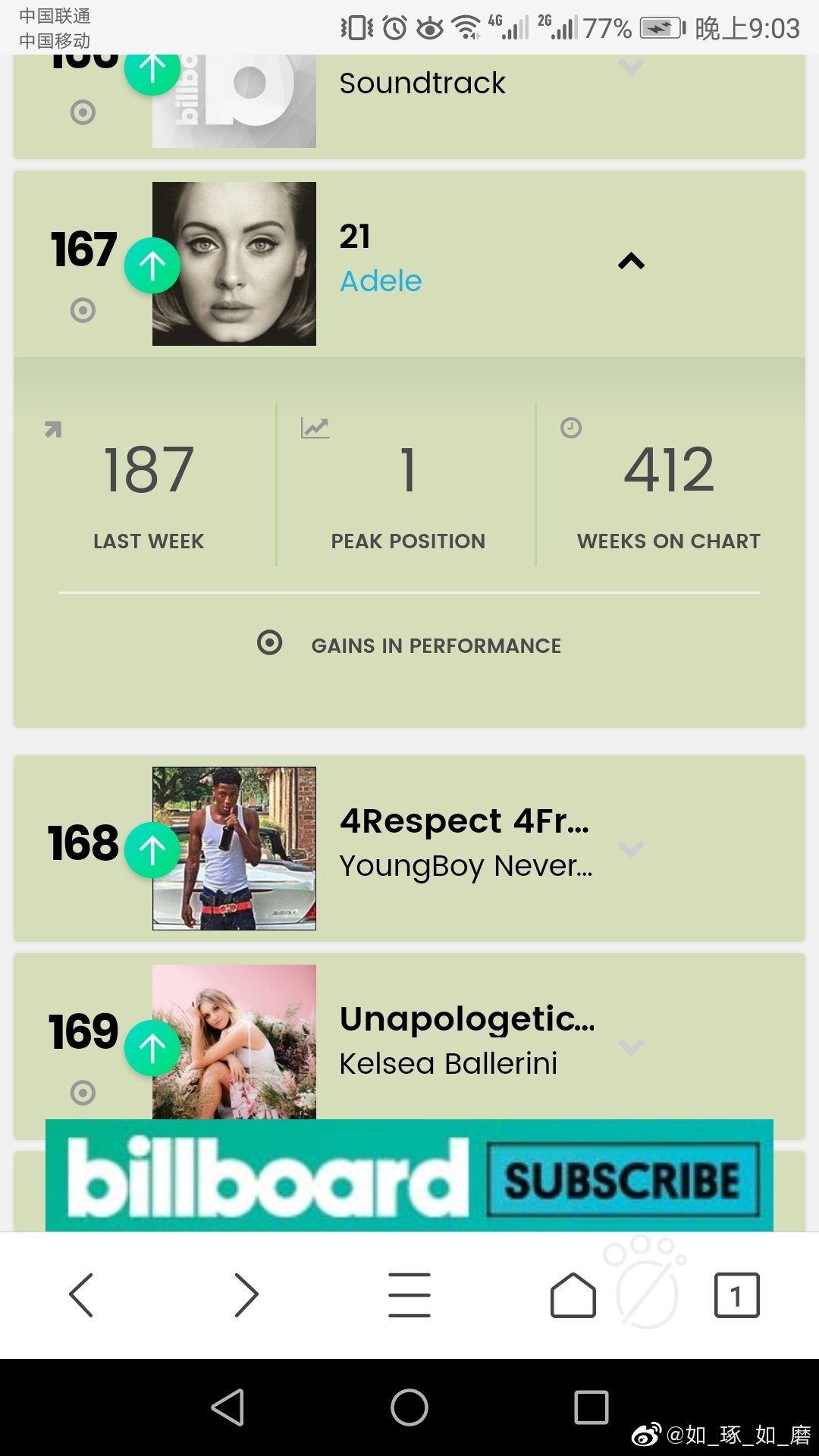Open the Adele artist link
819x1456 pixels.
381,281
